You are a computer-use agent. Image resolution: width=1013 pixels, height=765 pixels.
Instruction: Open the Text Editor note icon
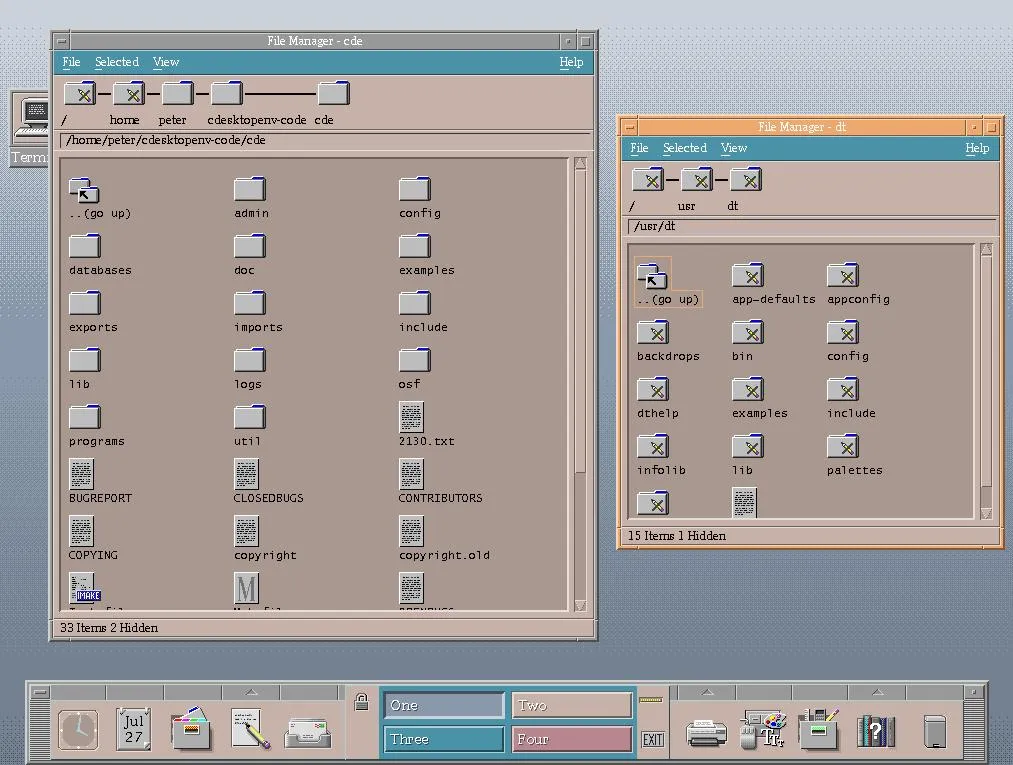(247, 728)
